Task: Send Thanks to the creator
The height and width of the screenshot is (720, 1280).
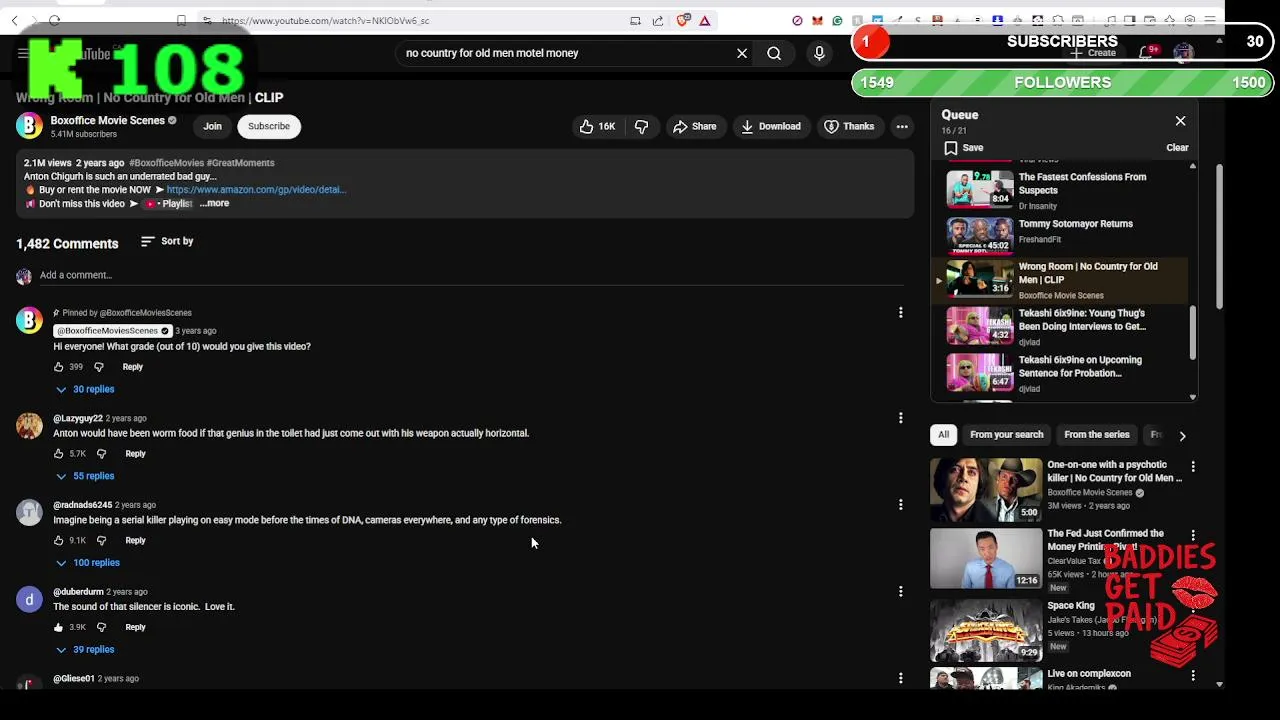Action: (x=849, y=126)
